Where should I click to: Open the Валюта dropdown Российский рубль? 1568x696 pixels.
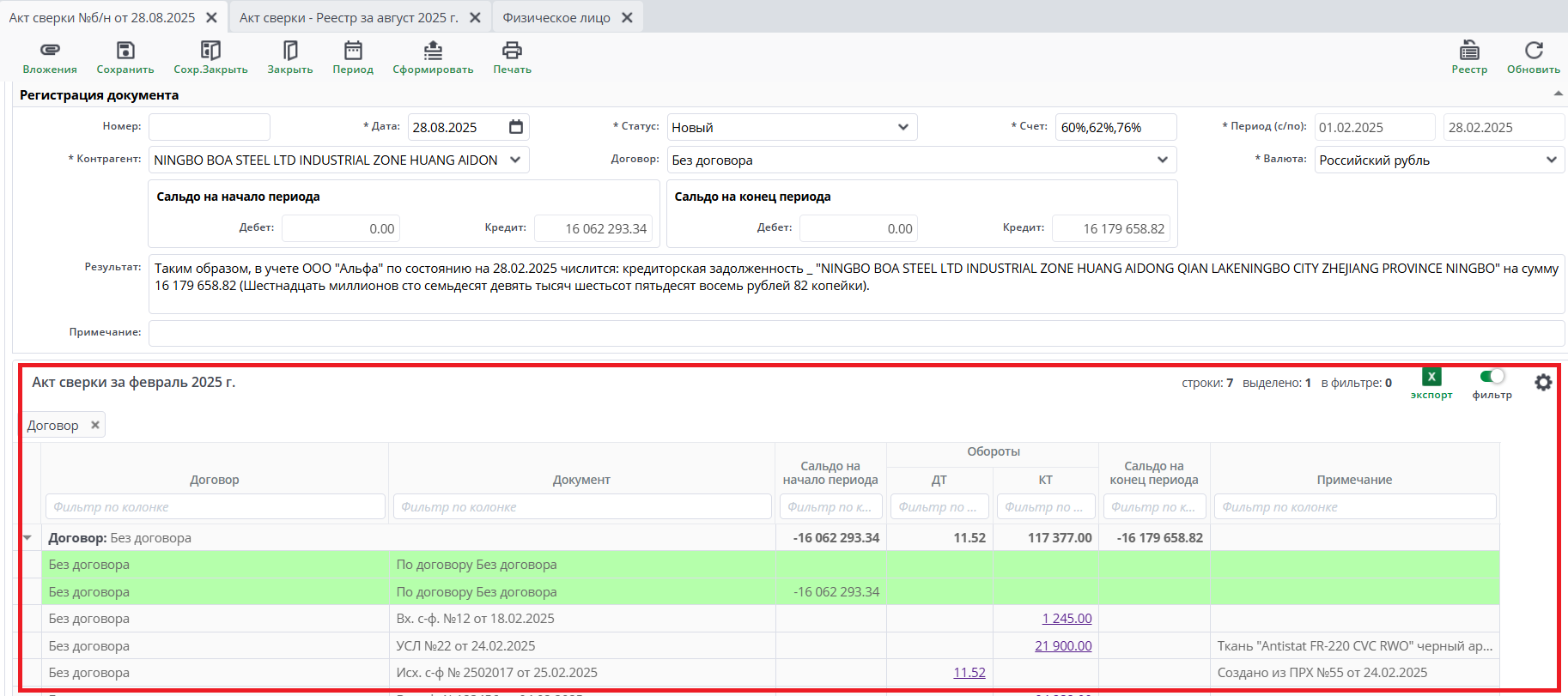click(1551, 160)
